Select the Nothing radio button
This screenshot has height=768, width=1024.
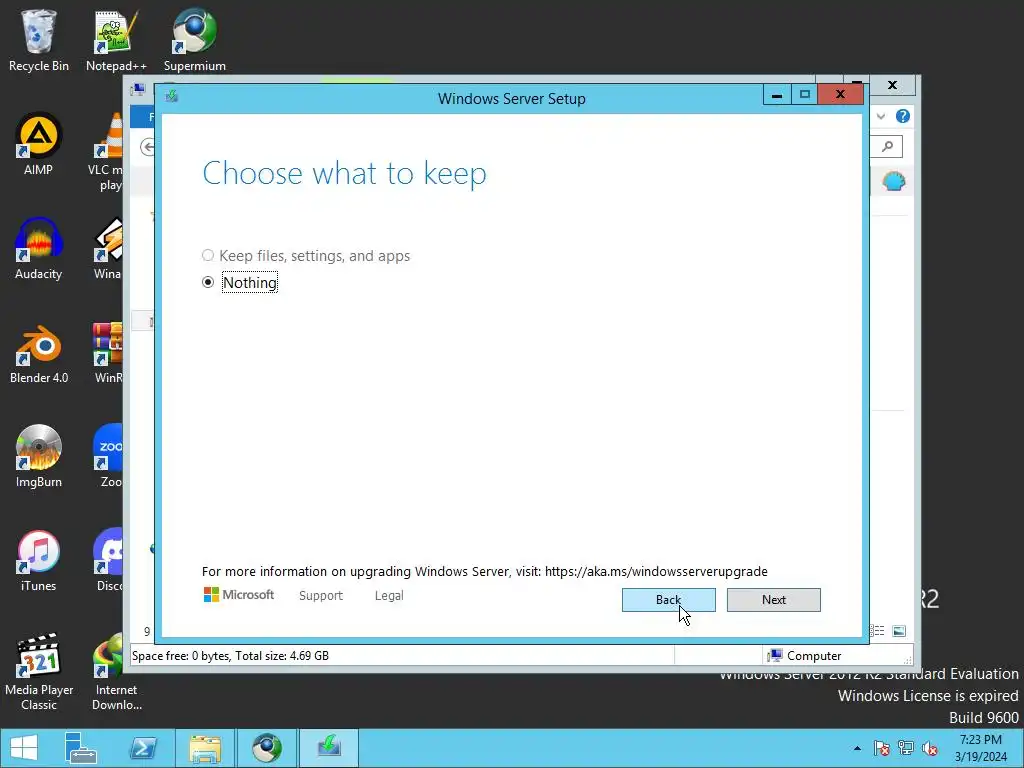tap(208, 282)
